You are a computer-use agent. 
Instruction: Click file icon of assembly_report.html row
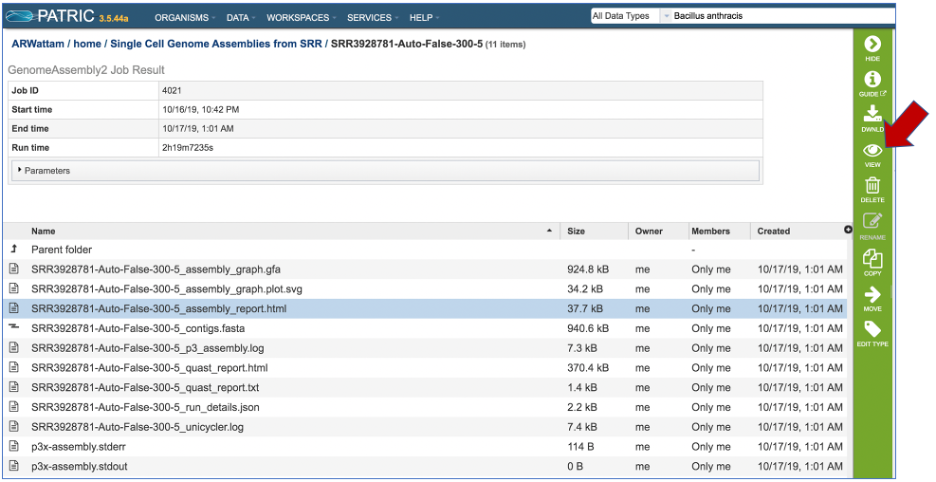coord(14,308)
